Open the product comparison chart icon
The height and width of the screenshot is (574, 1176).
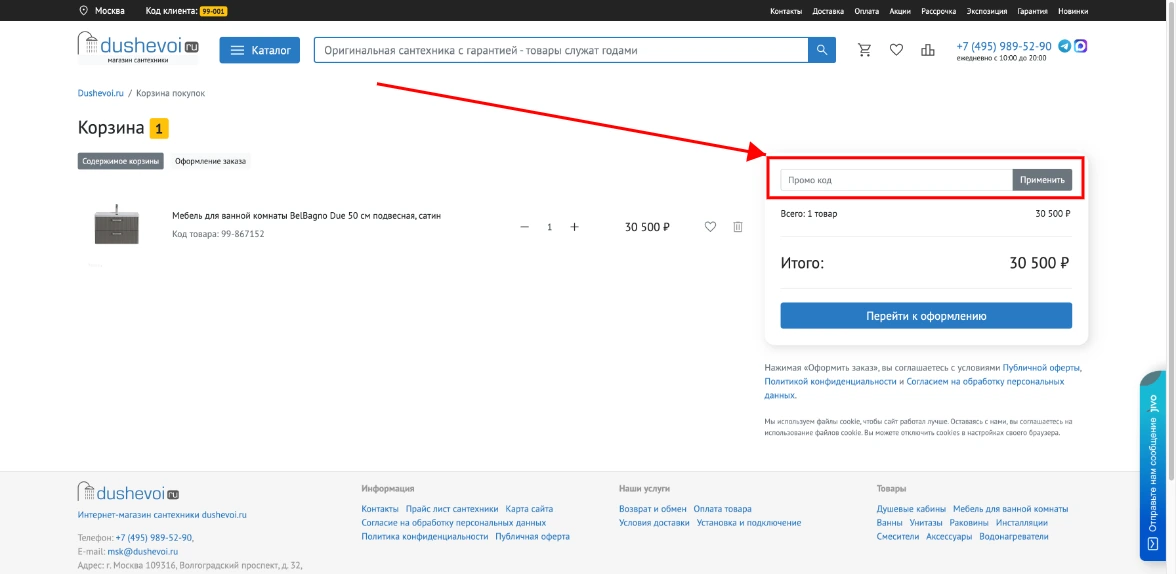[x=928, y=50]
